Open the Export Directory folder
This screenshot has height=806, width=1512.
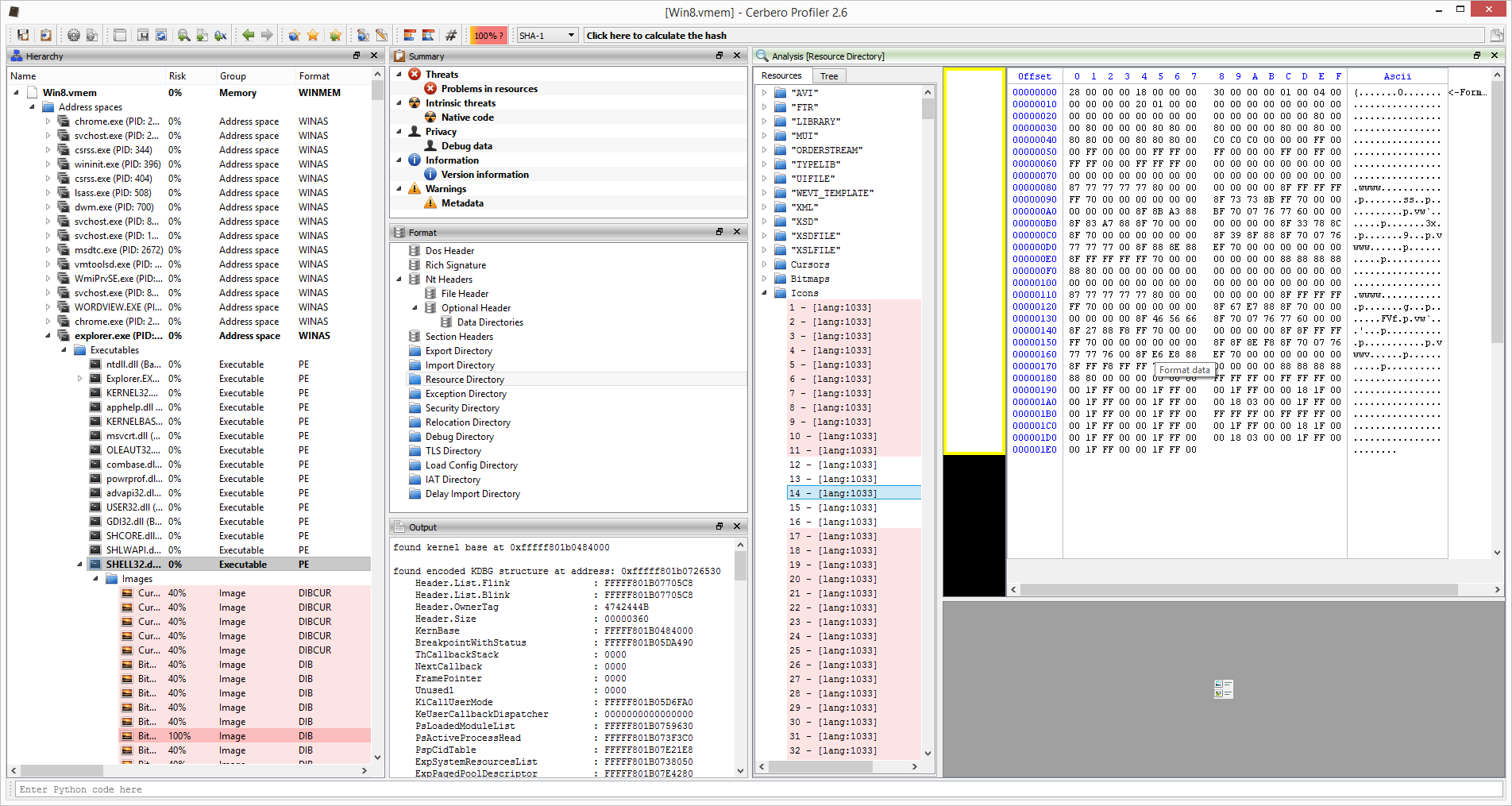[x=459, y=350]
